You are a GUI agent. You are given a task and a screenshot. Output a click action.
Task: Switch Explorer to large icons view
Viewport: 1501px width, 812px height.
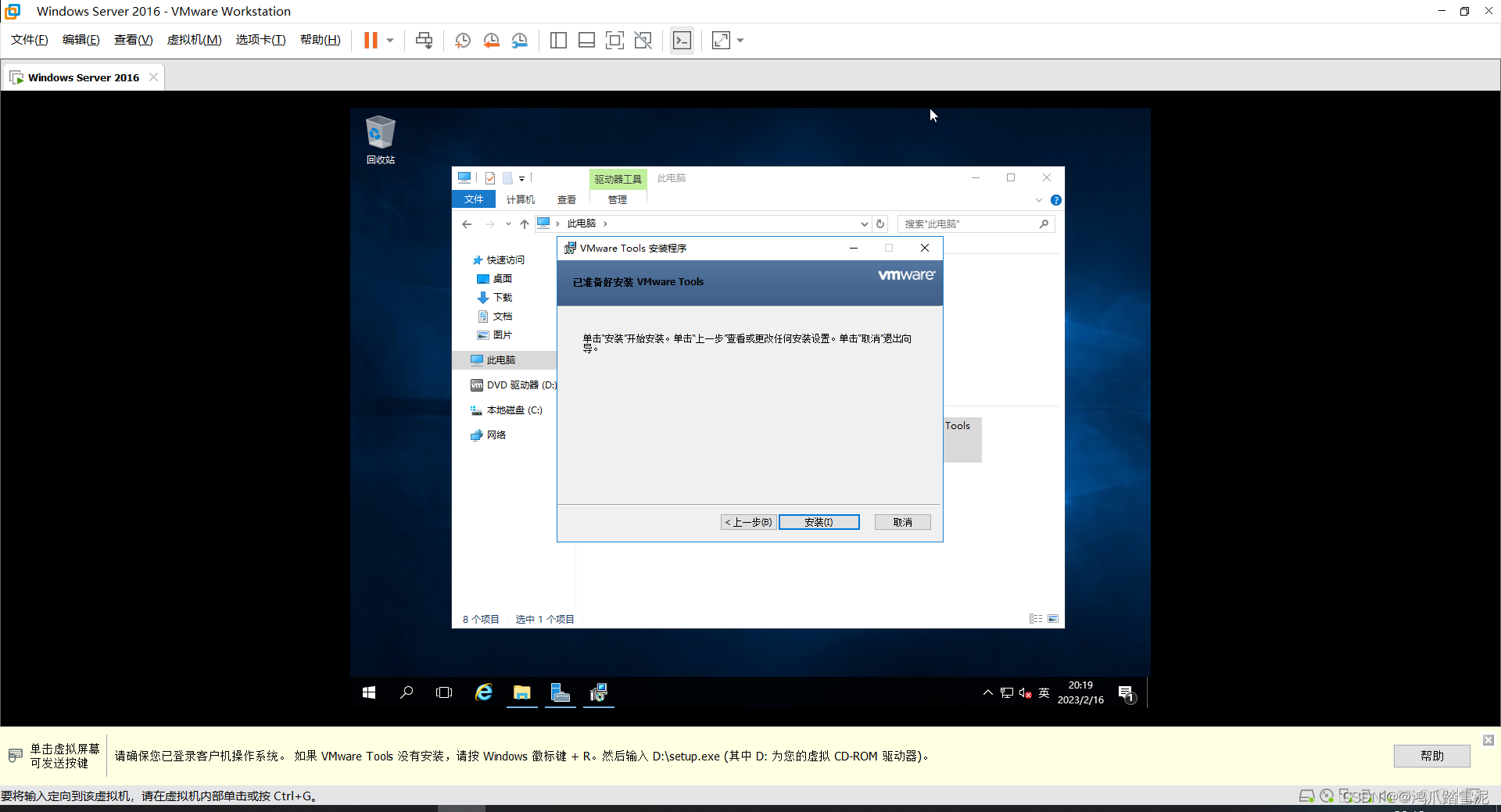(x=1053, y=619)
